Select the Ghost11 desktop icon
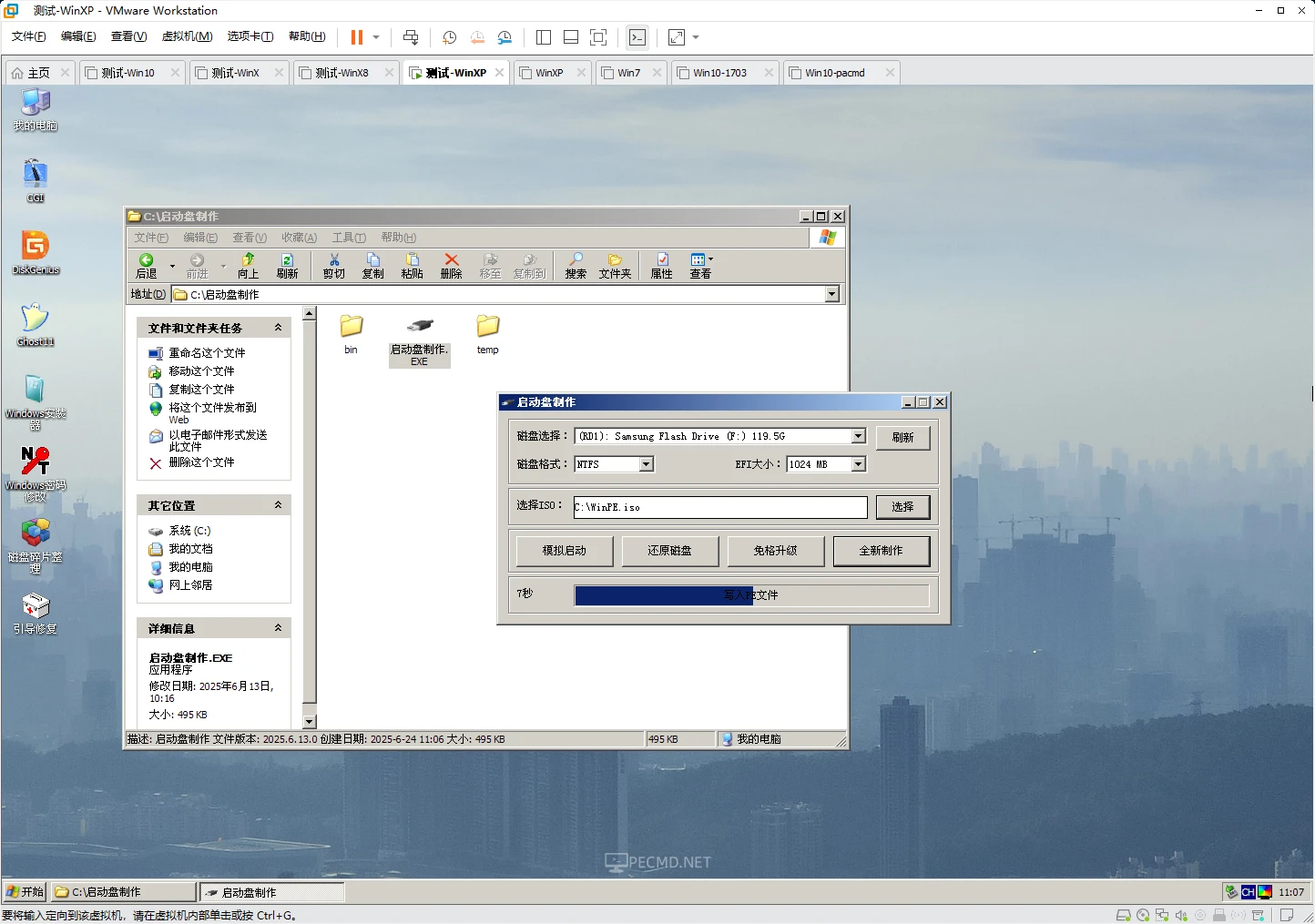Image resolution: width=1315 pixels, height=924 pixels. [x=36, y=325]
